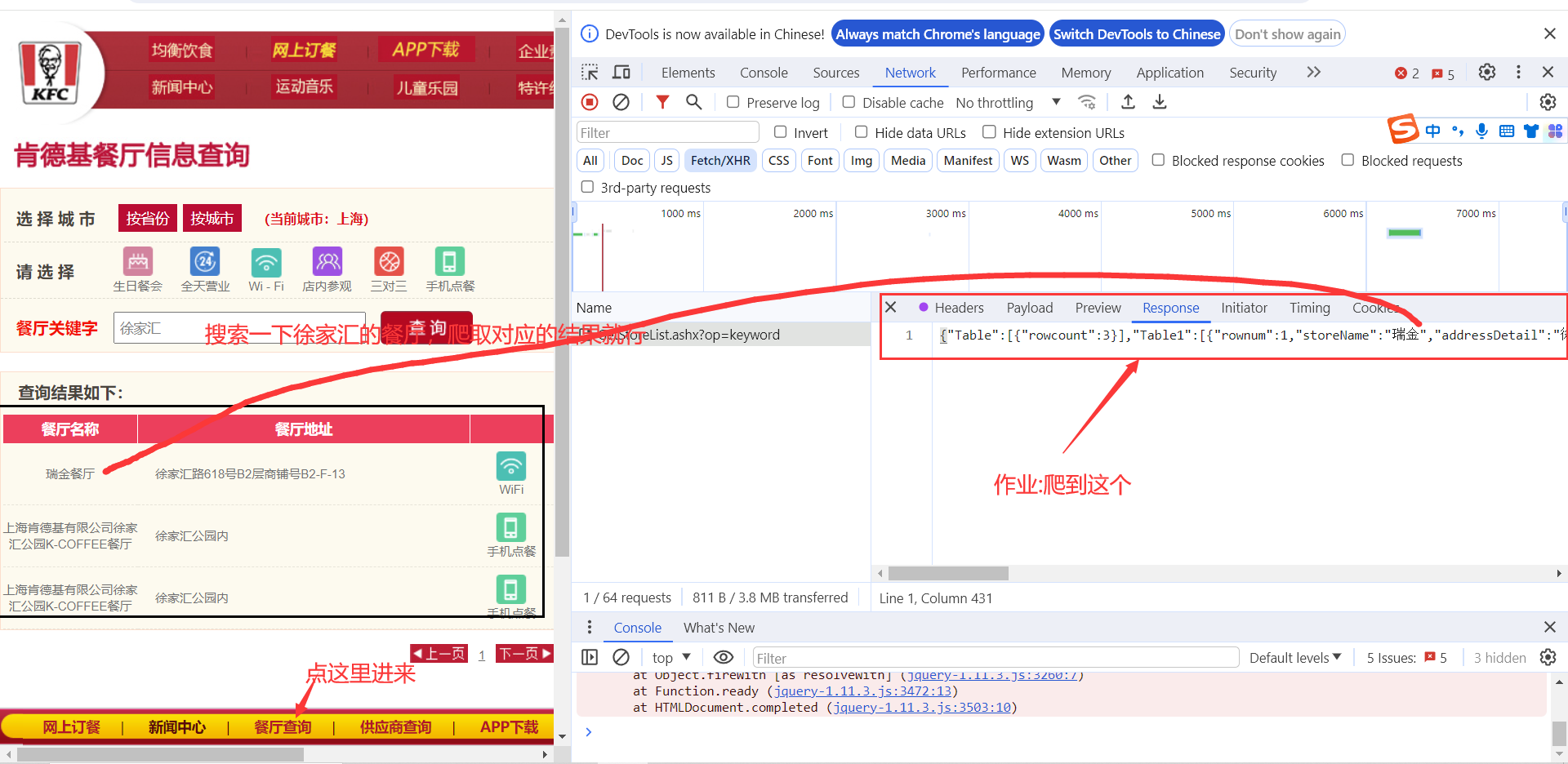Screen dimensions: 1568x764
Task: Import HAR file upload icon
Action: (x=1128, y=102)
